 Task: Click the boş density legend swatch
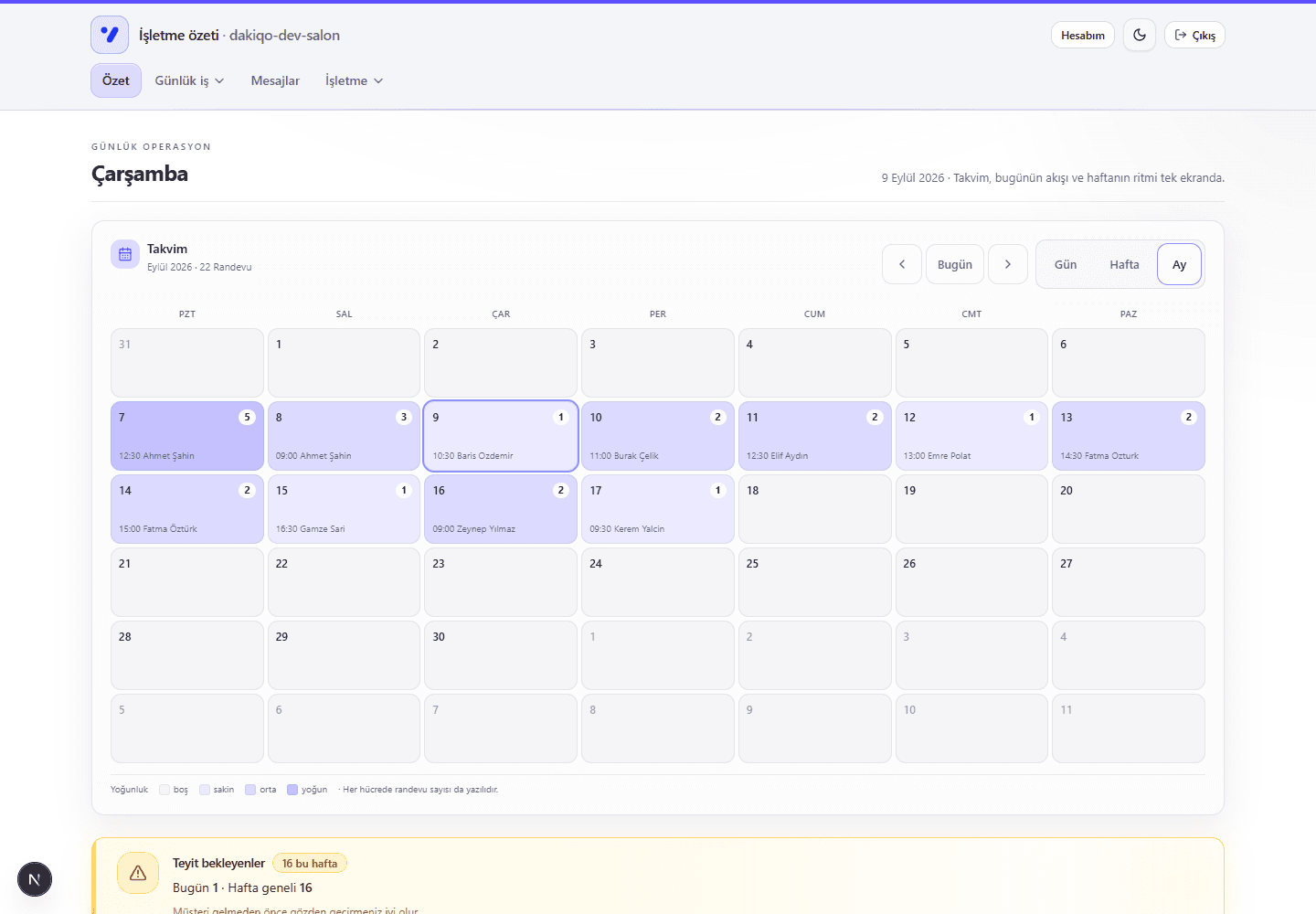tap(164, 790)
